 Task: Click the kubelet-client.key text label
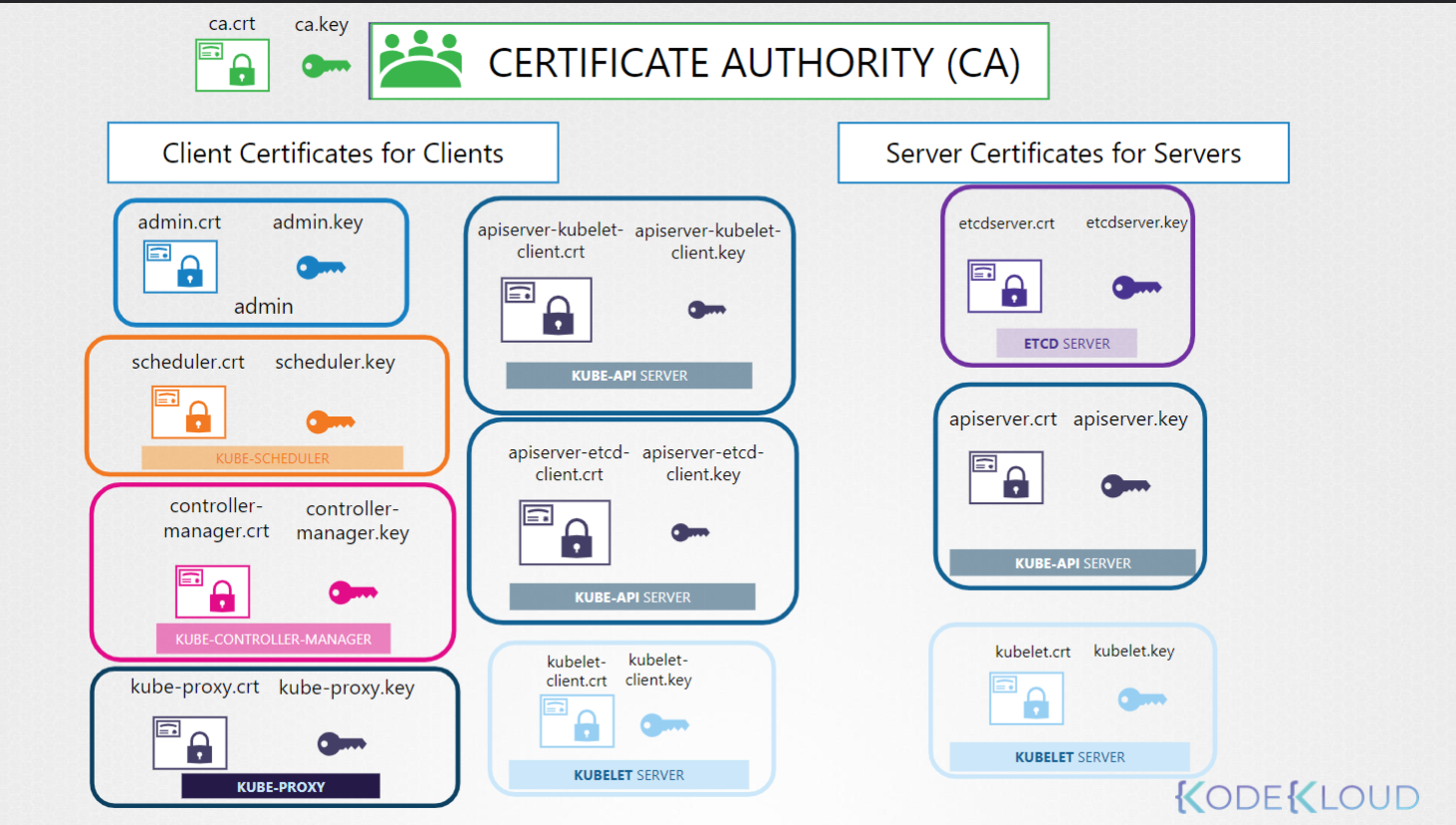pos(658,671)
